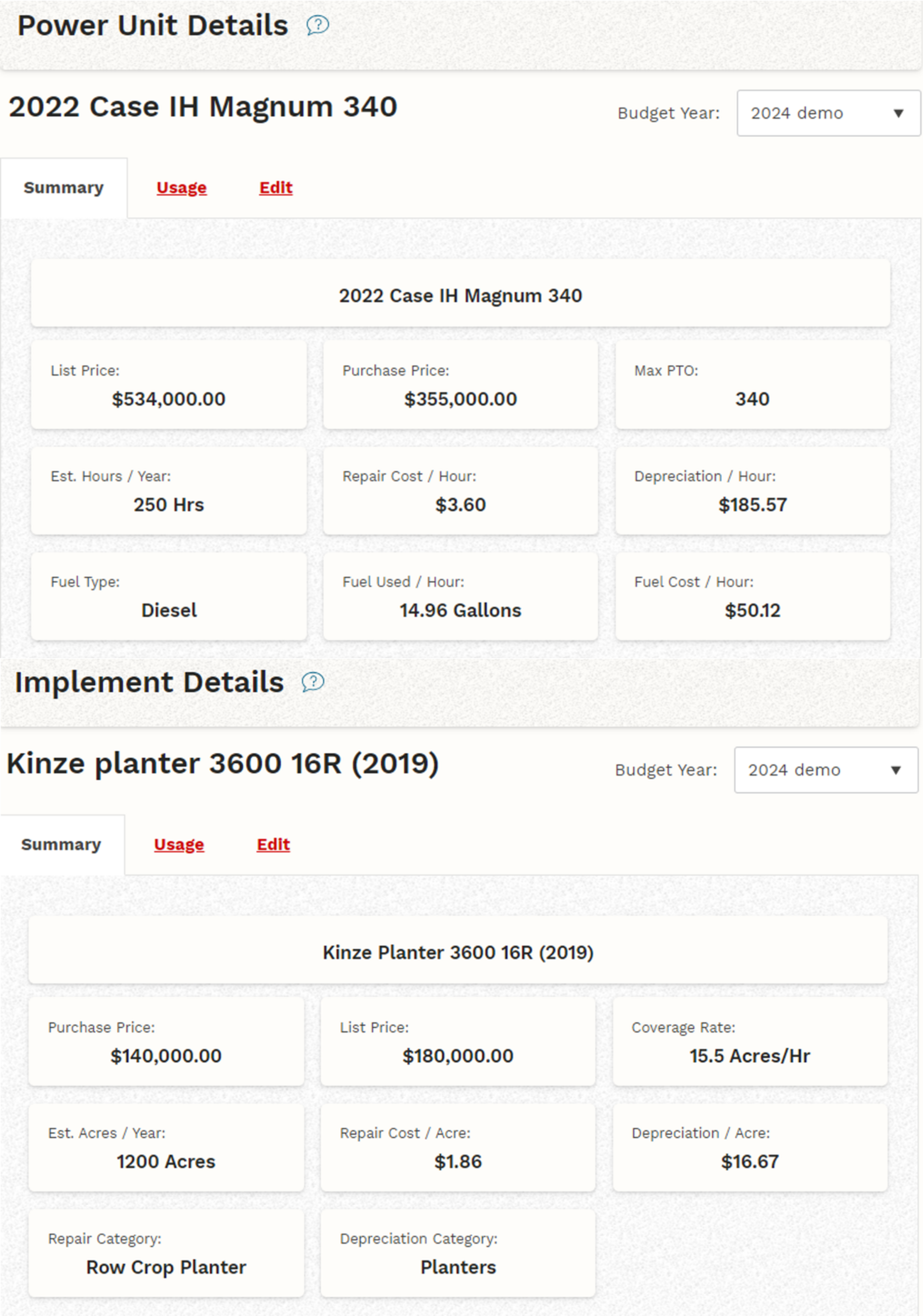Image resolution: width=923 pixels, height=1316 pixels.
Task: Switch to the Edit tab for the tractor
Action: tap(275, 188)
